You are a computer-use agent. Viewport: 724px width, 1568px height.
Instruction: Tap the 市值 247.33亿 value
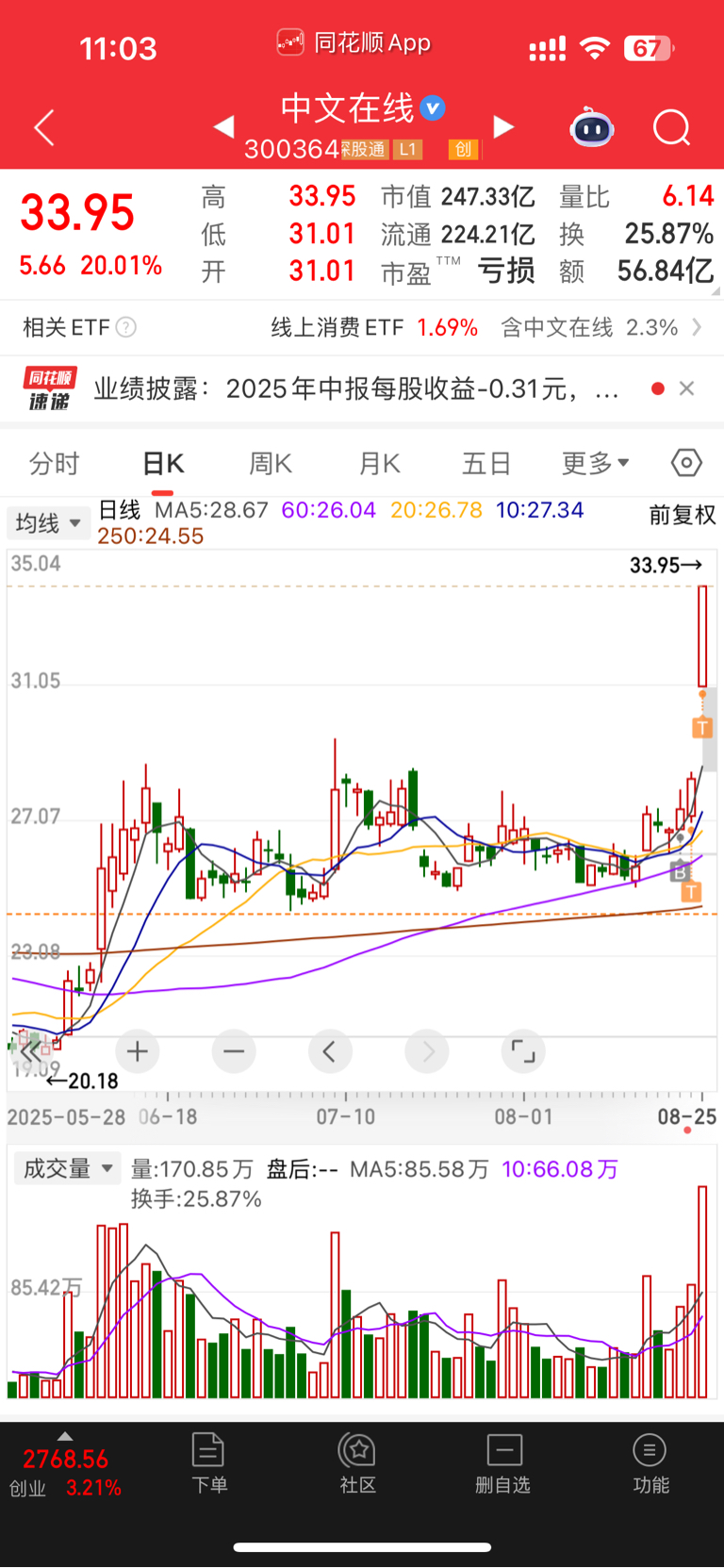457,196
